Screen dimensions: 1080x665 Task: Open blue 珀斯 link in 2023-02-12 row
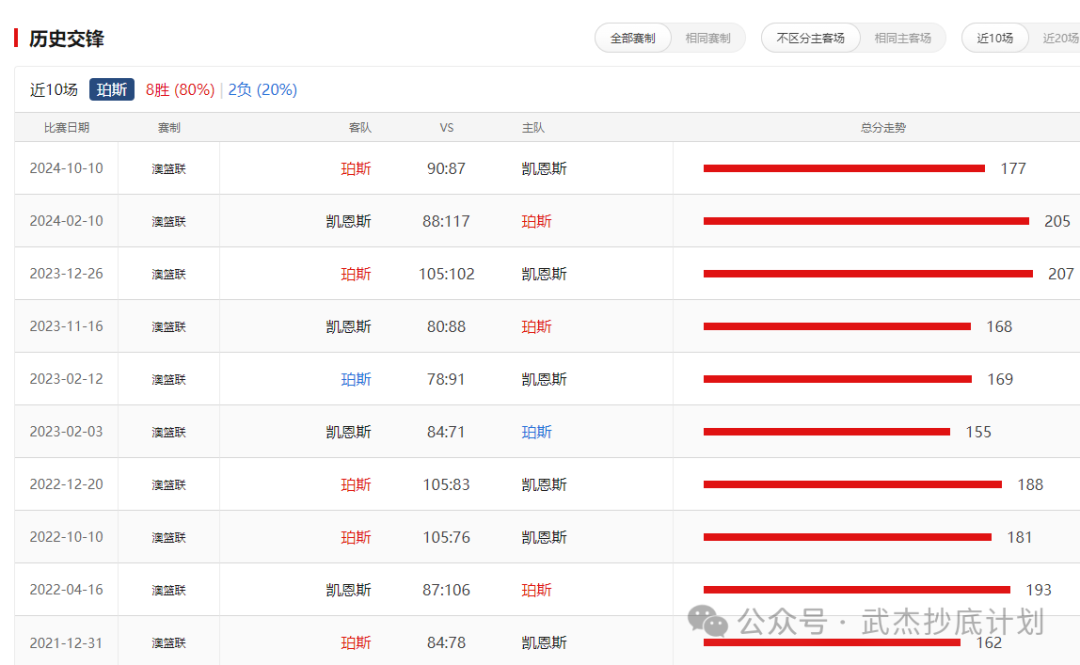[x=356, y=380]
